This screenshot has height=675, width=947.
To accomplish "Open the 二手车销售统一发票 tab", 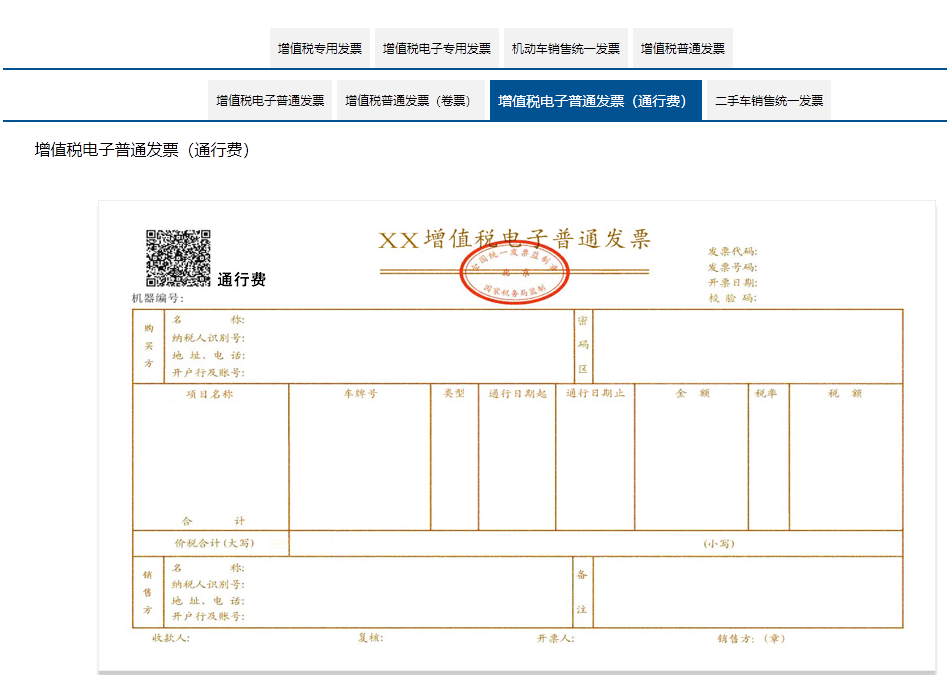I will click(769, 100).
